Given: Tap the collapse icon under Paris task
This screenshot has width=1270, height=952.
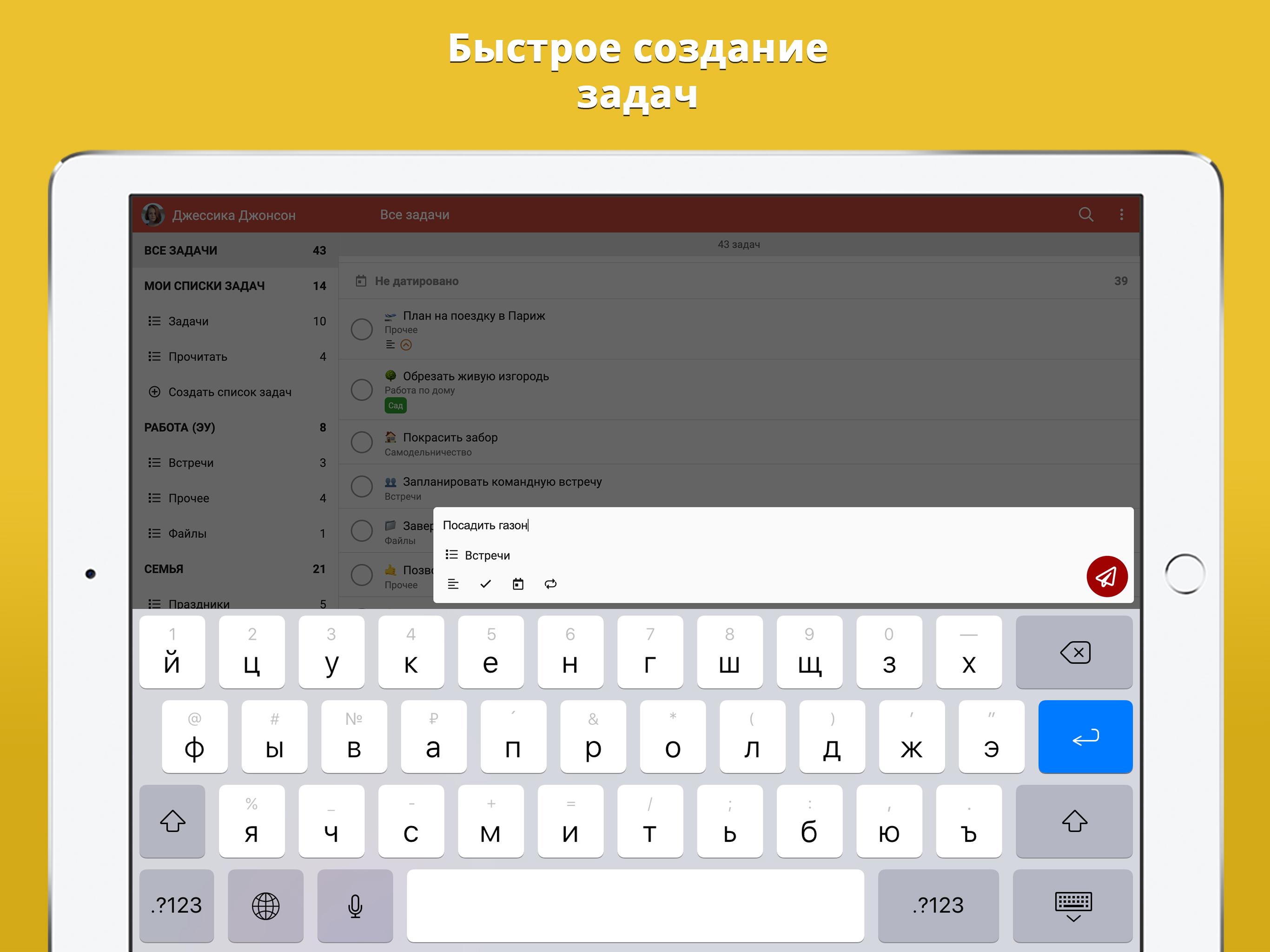Looking at the screenshot, I should coord(406,344).
